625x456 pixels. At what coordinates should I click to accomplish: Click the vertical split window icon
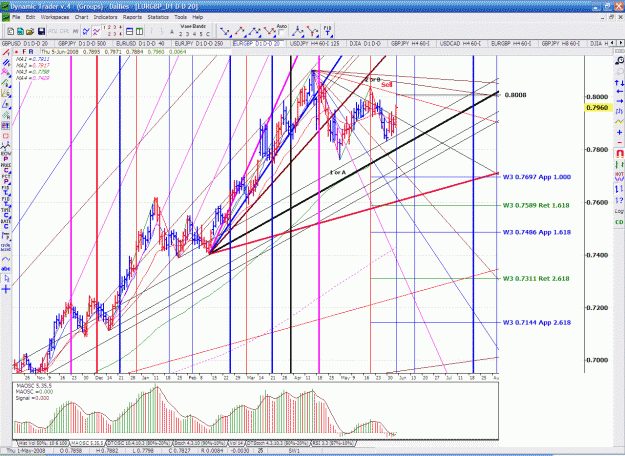pyautogui.click(x=139, y=31)
